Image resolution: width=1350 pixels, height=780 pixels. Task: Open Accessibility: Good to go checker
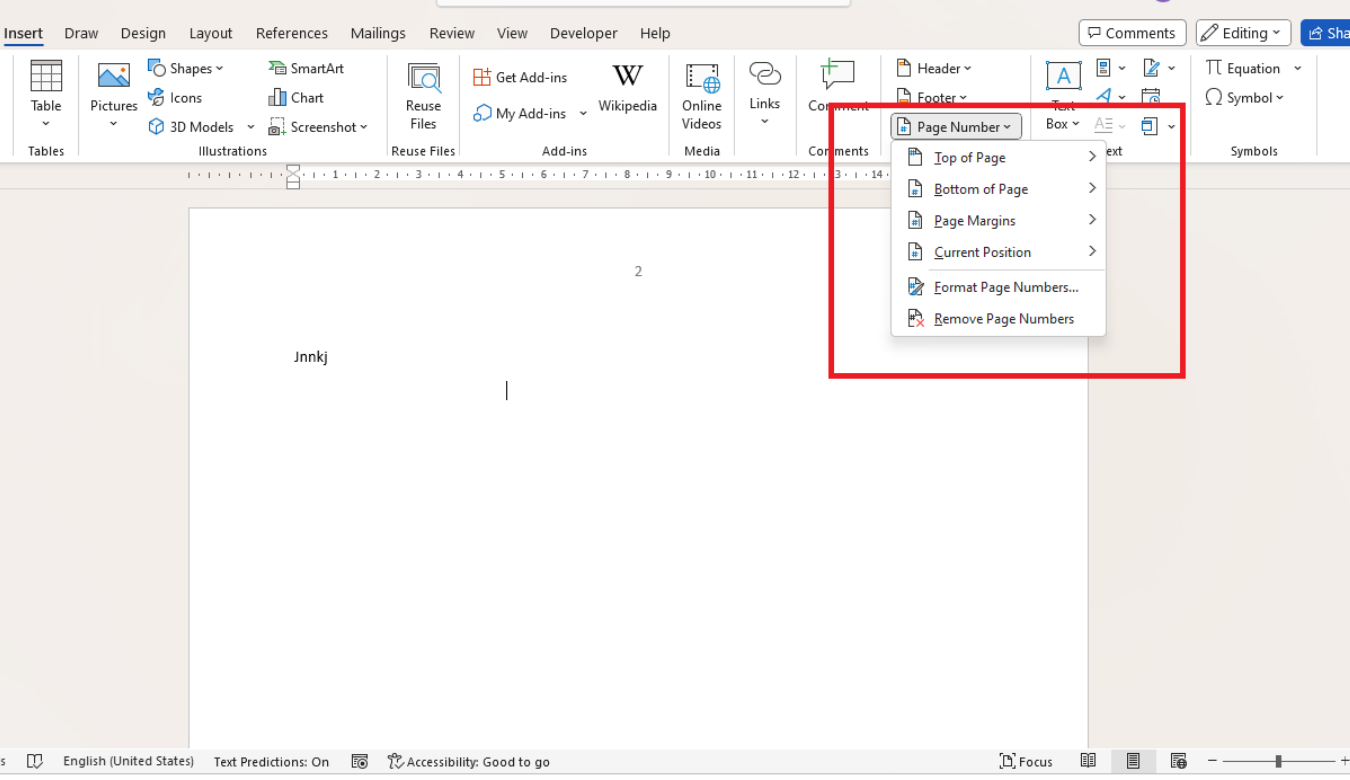coord(468,761)
